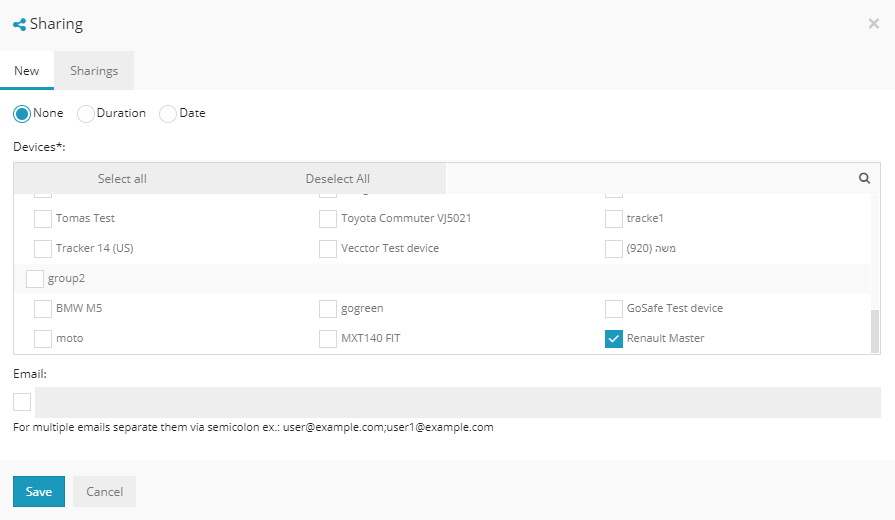Check the (920) משה device checkbox

coord(614,249)
